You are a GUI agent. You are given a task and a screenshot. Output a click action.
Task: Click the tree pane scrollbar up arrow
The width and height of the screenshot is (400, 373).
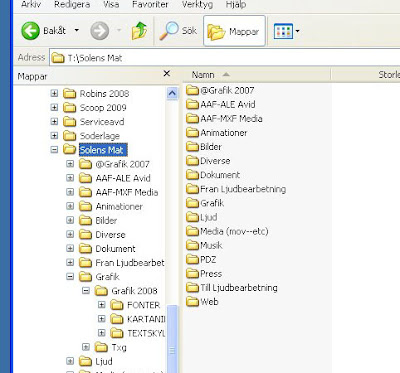(172, 93)
